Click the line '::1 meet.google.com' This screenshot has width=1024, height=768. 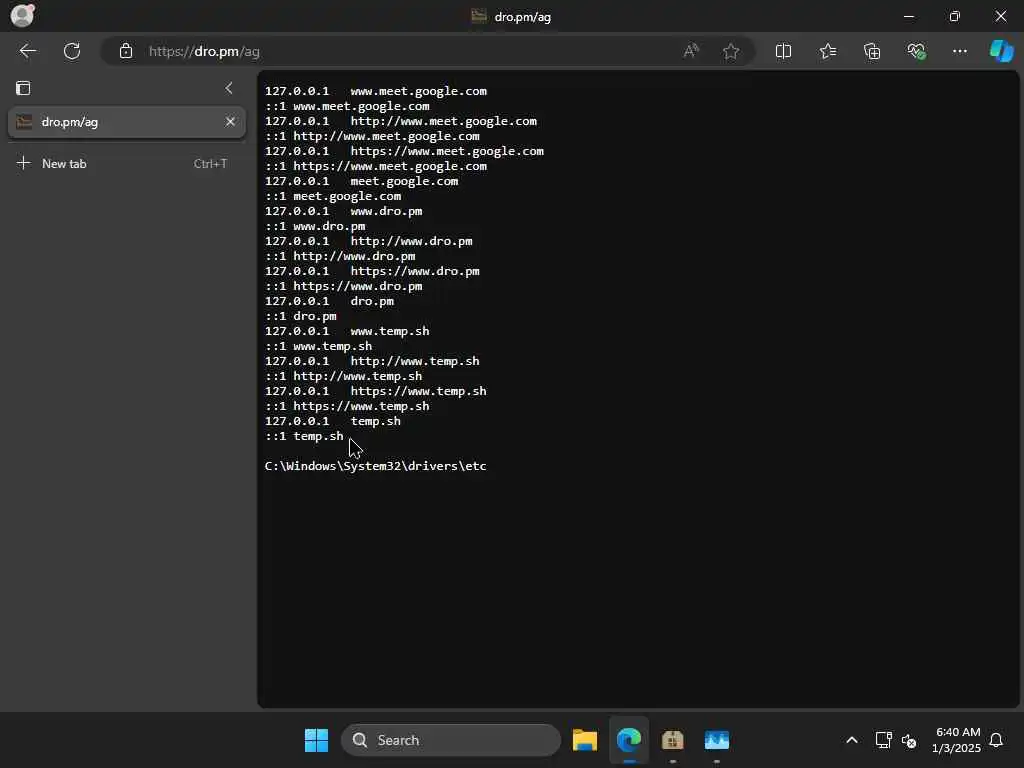tap(333, 196)
